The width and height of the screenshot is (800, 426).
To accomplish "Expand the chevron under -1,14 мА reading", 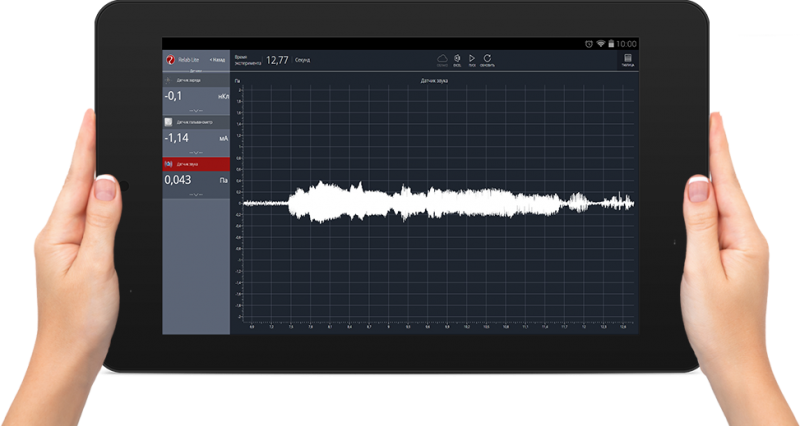I will click(196, 151).
